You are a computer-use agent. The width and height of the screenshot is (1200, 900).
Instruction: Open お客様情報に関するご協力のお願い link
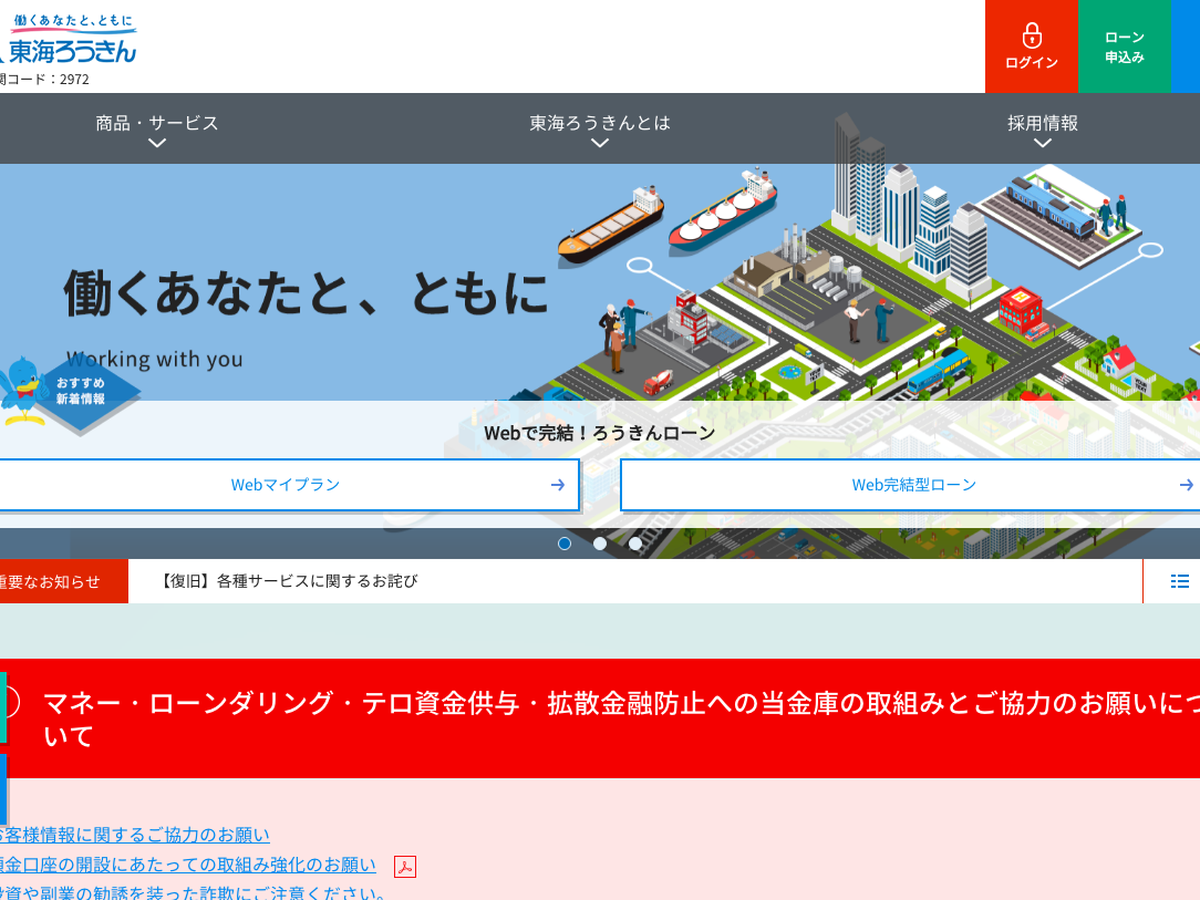[135, 835]
